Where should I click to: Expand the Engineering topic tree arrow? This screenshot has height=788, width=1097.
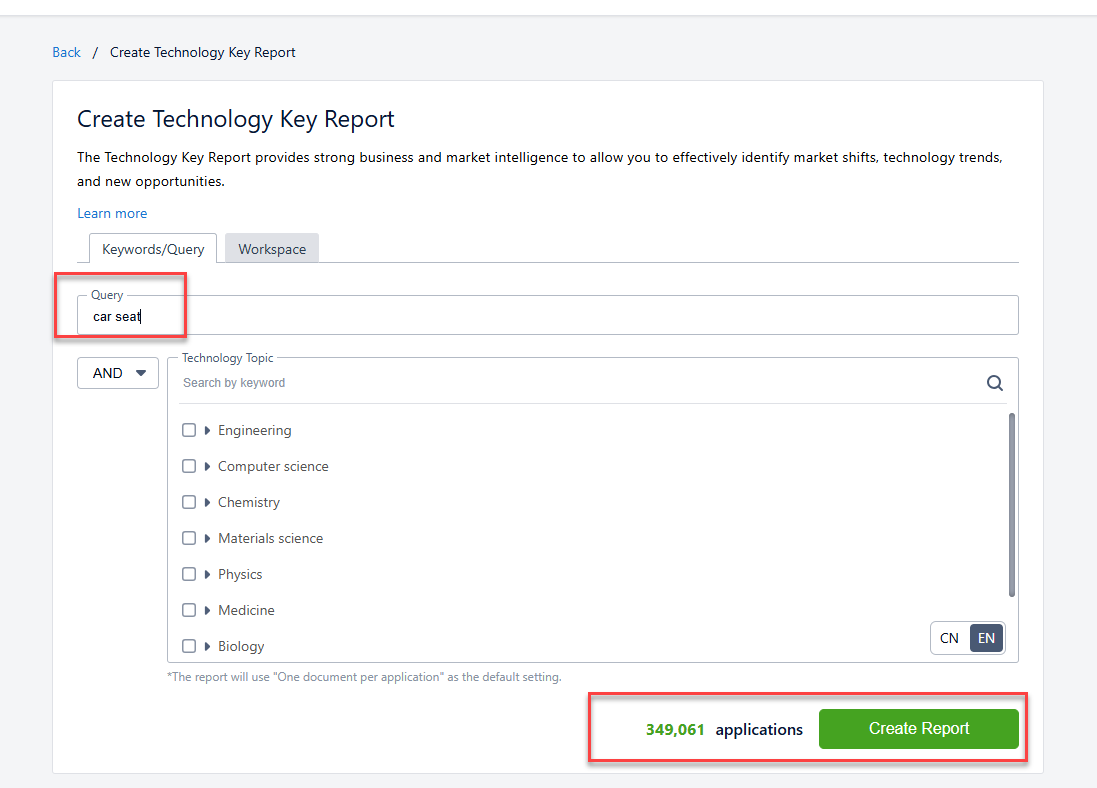(x=207, y=431)
